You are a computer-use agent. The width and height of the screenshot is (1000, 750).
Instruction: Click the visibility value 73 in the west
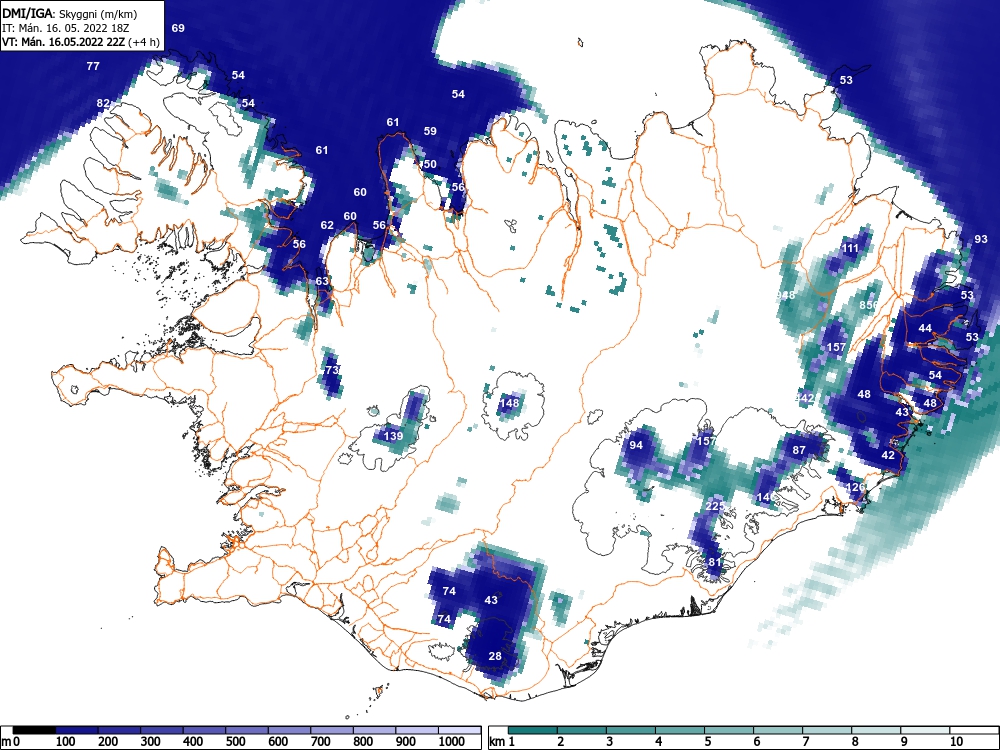(331, 370)
